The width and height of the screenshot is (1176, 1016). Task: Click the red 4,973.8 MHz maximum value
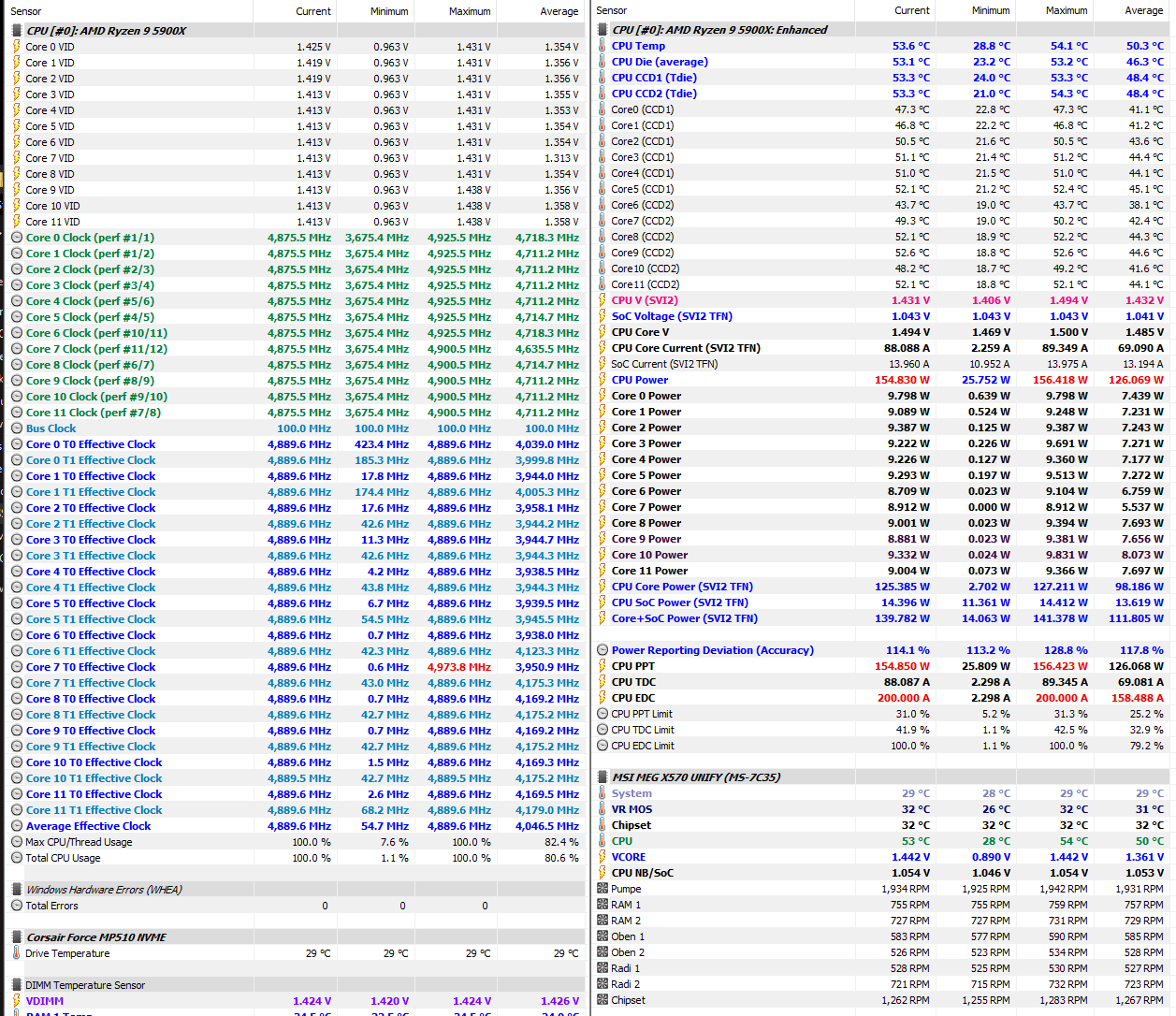click(x=459, y=667)
